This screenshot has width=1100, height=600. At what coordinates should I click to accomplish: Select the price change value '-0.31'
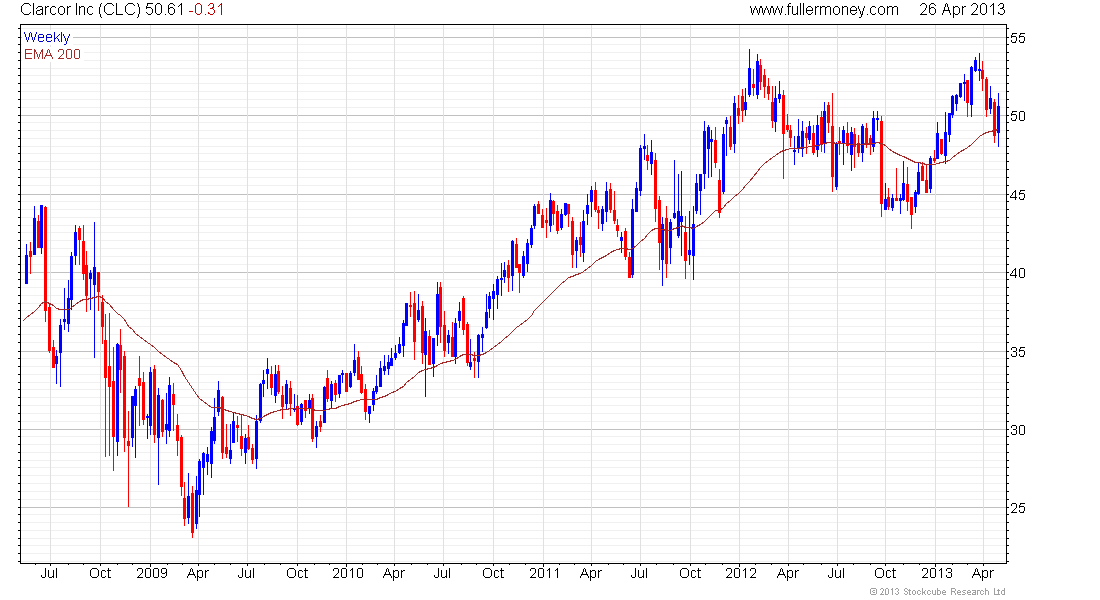coord(206,10)
